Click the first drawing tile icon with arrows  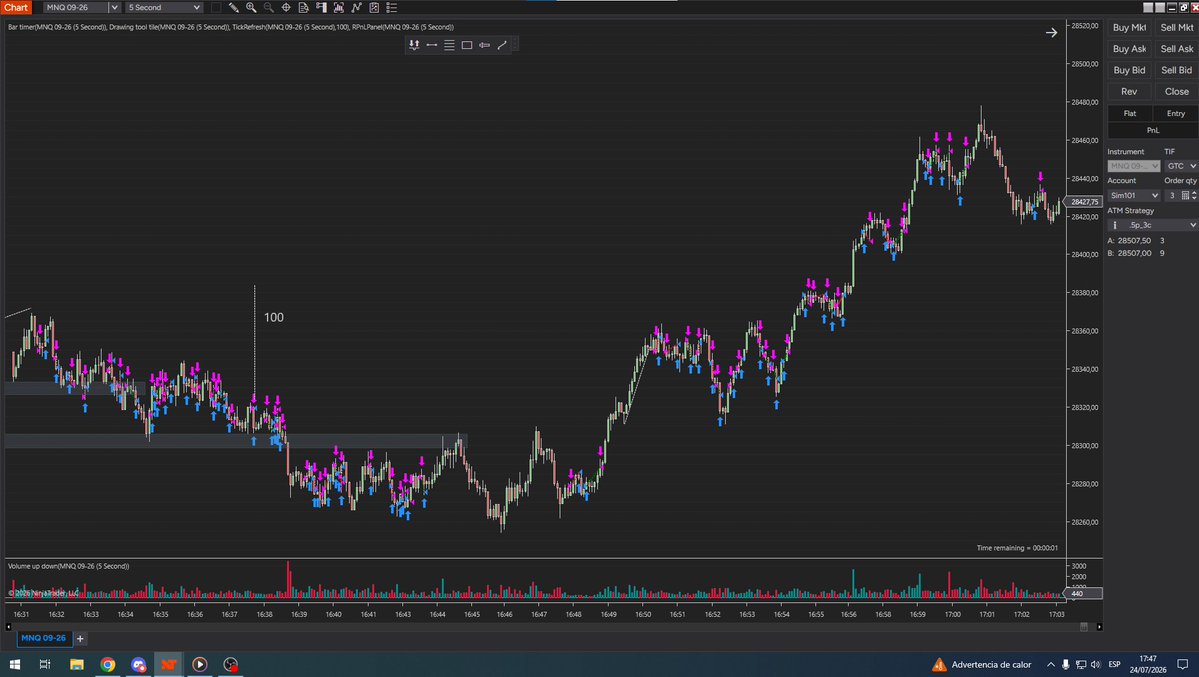pyautogui.click(x=414, y=45)
